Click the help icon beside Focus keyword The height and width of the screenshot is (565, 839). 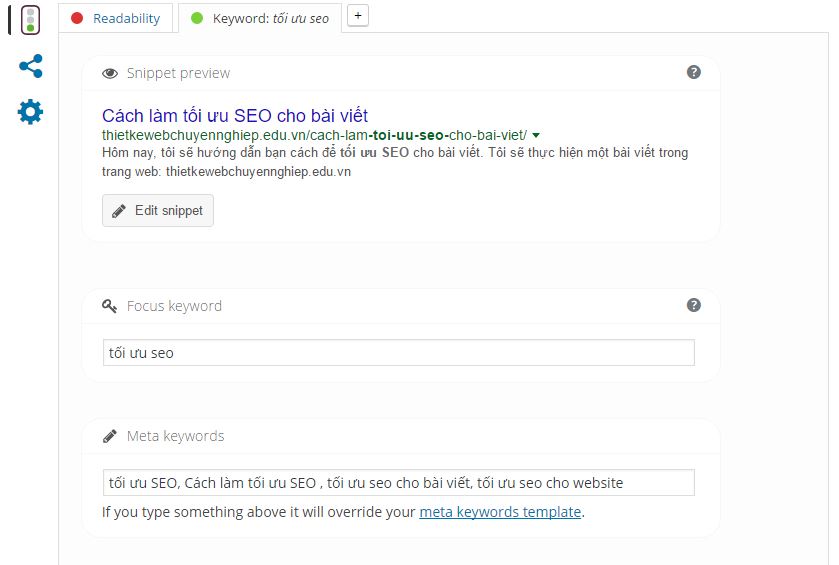coord(694,305)
